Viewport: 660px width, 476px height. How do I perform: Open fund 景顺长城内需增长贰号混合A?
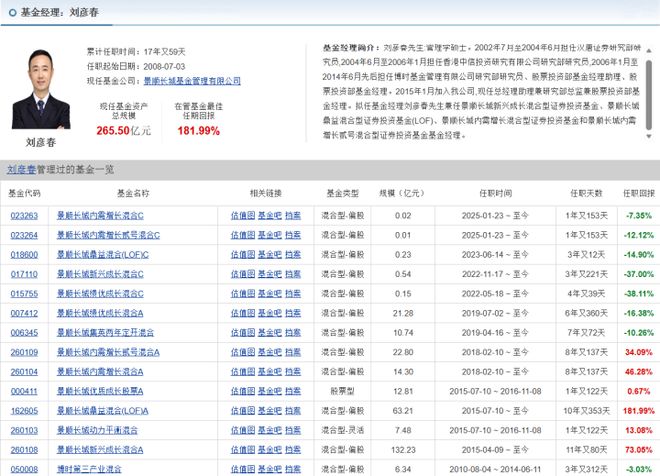point(108,352)
